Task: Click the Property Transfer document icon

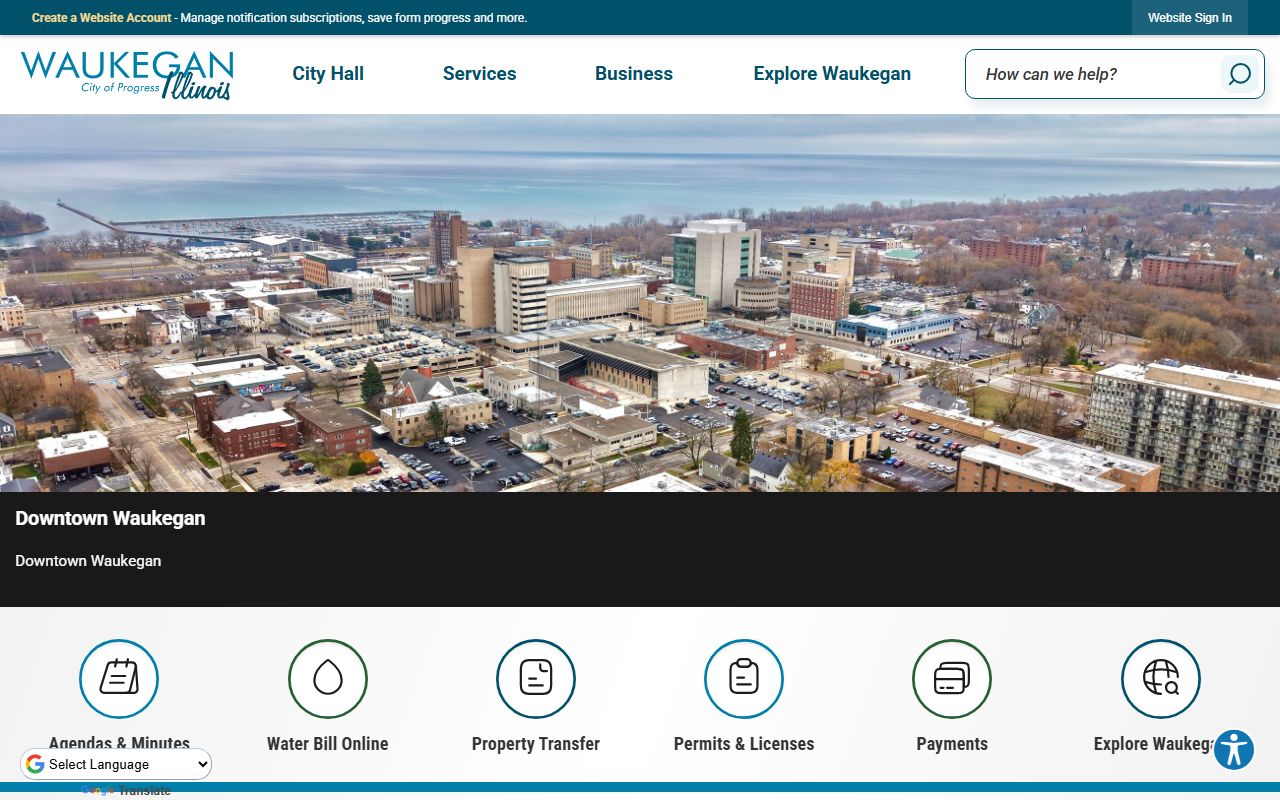Action: click(x=536, y=679)
